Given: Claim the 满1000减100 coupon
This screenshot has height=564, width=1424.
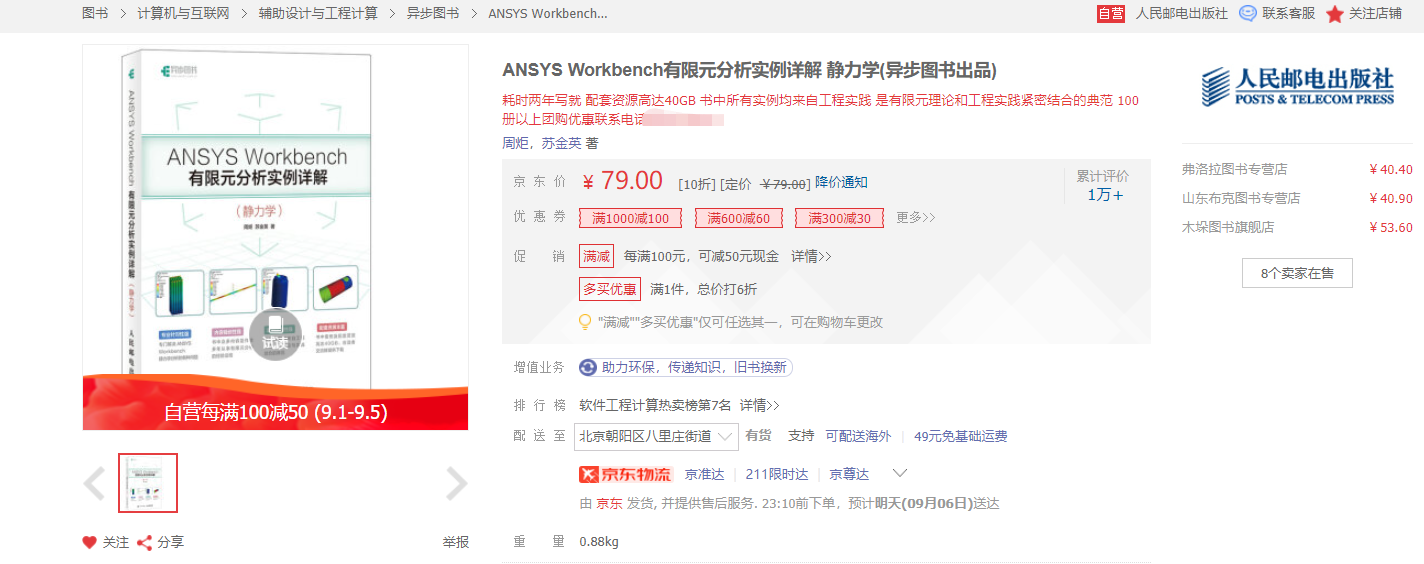Looking at the screenshot, I should [x=630, y=218].
